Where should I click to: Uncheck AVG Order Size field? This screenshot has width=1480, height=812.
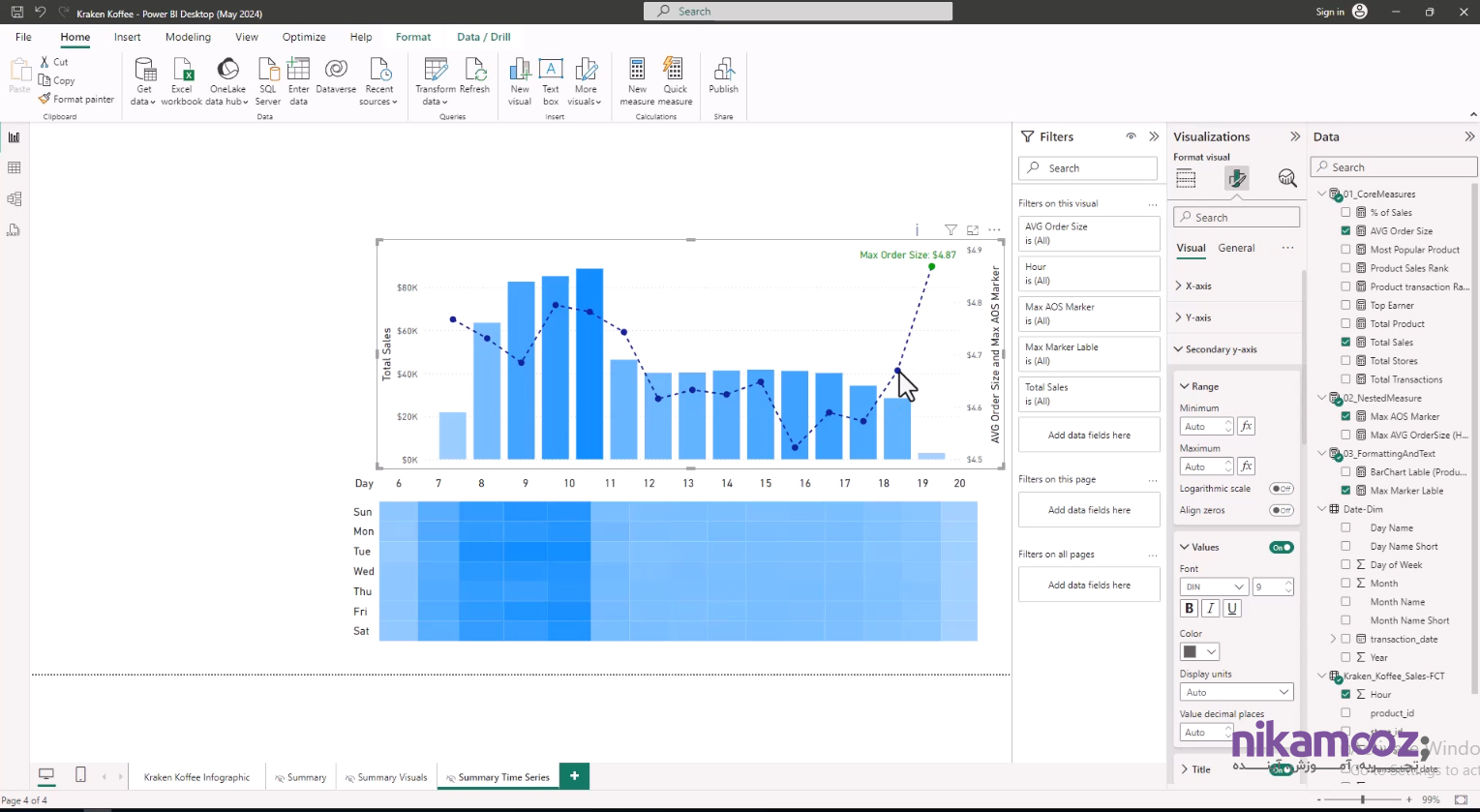(x=1345, y=231)
